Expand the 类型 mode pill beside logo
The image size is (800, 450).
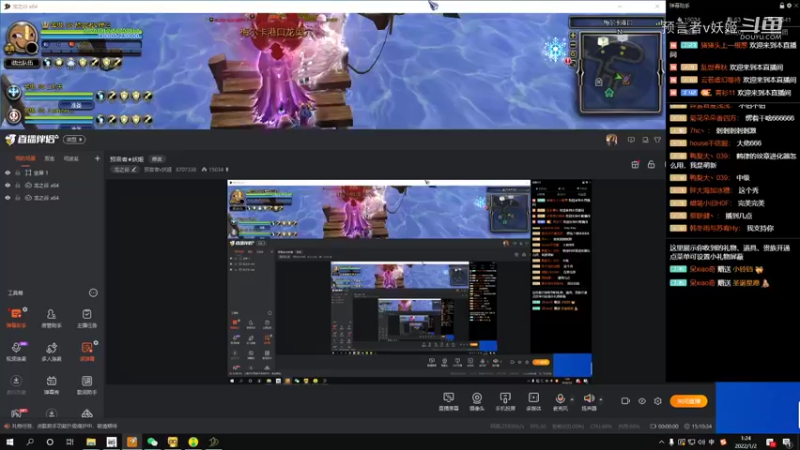74,139
